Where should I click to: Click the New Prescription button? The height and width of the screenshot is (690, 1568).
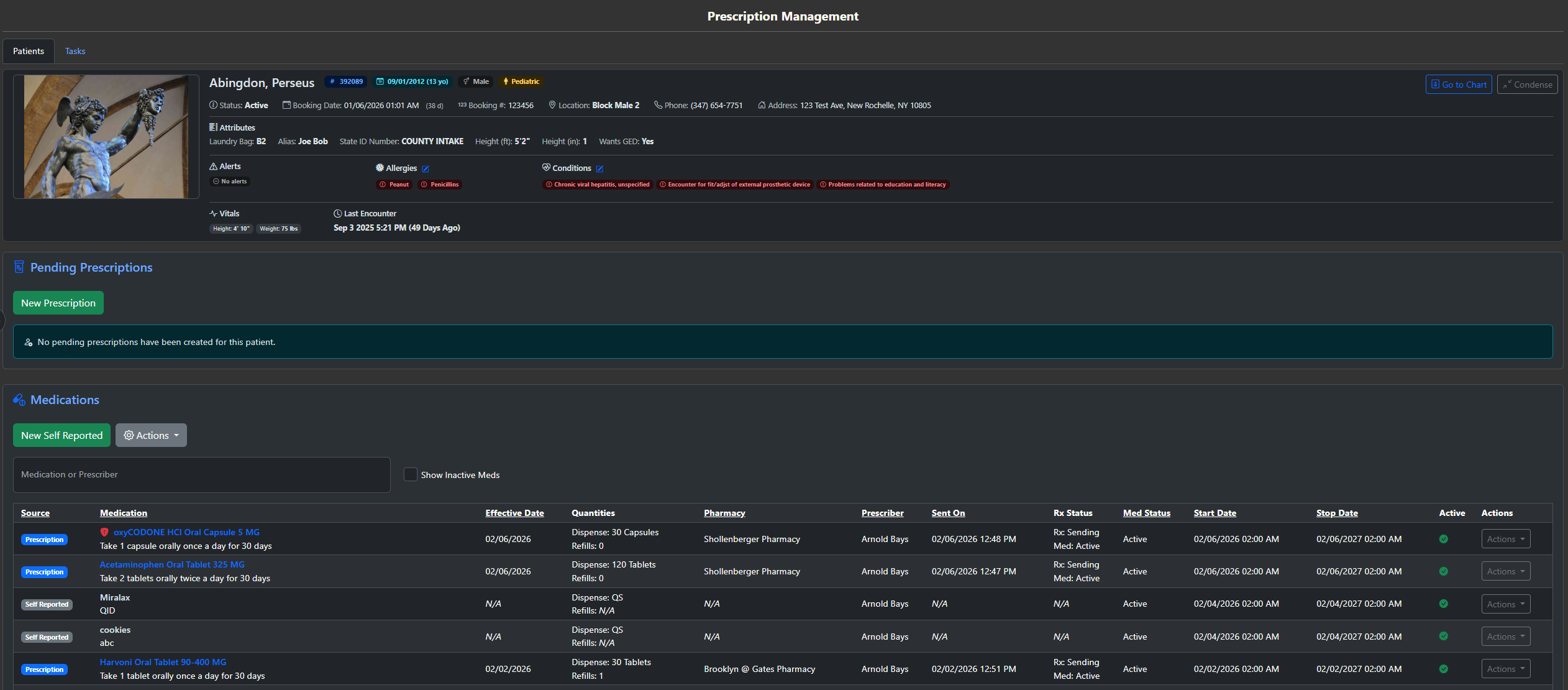click(x=58, y=303)
